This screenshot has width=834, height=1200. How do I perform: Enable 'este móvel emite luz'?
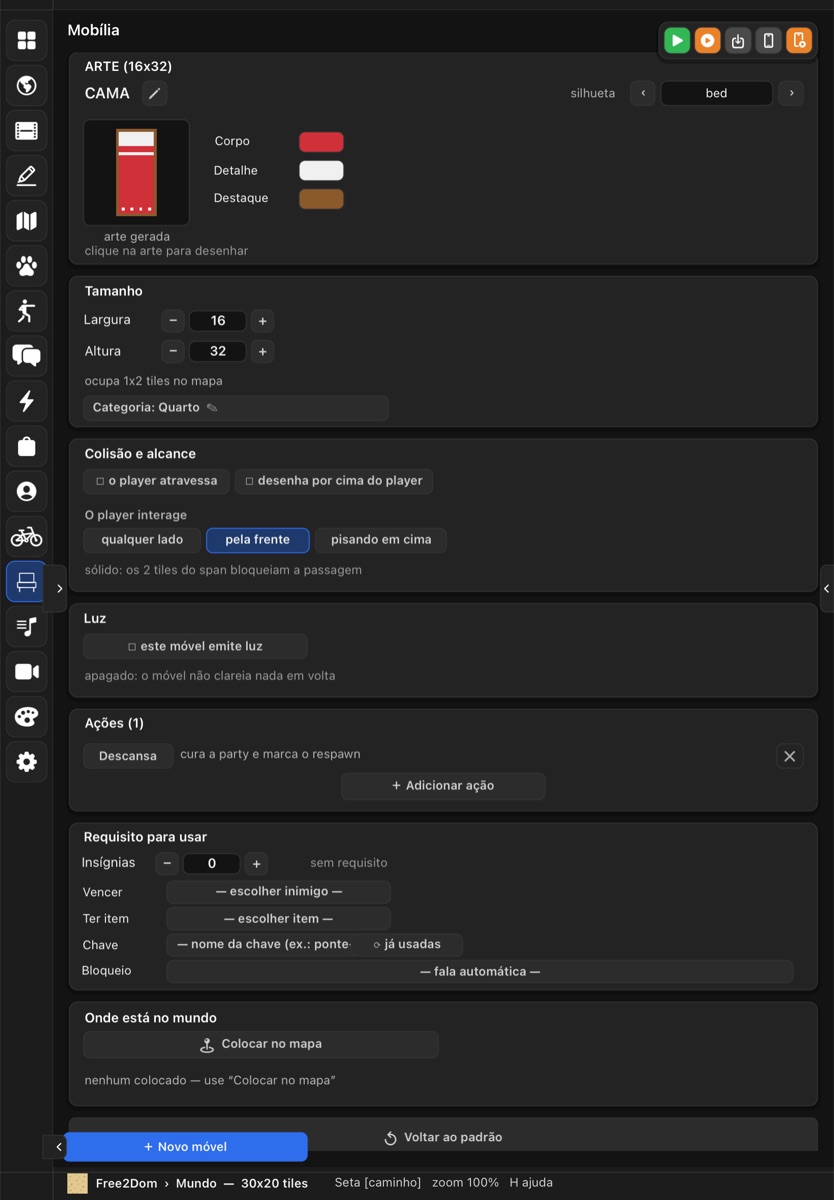tap(196, 646)
